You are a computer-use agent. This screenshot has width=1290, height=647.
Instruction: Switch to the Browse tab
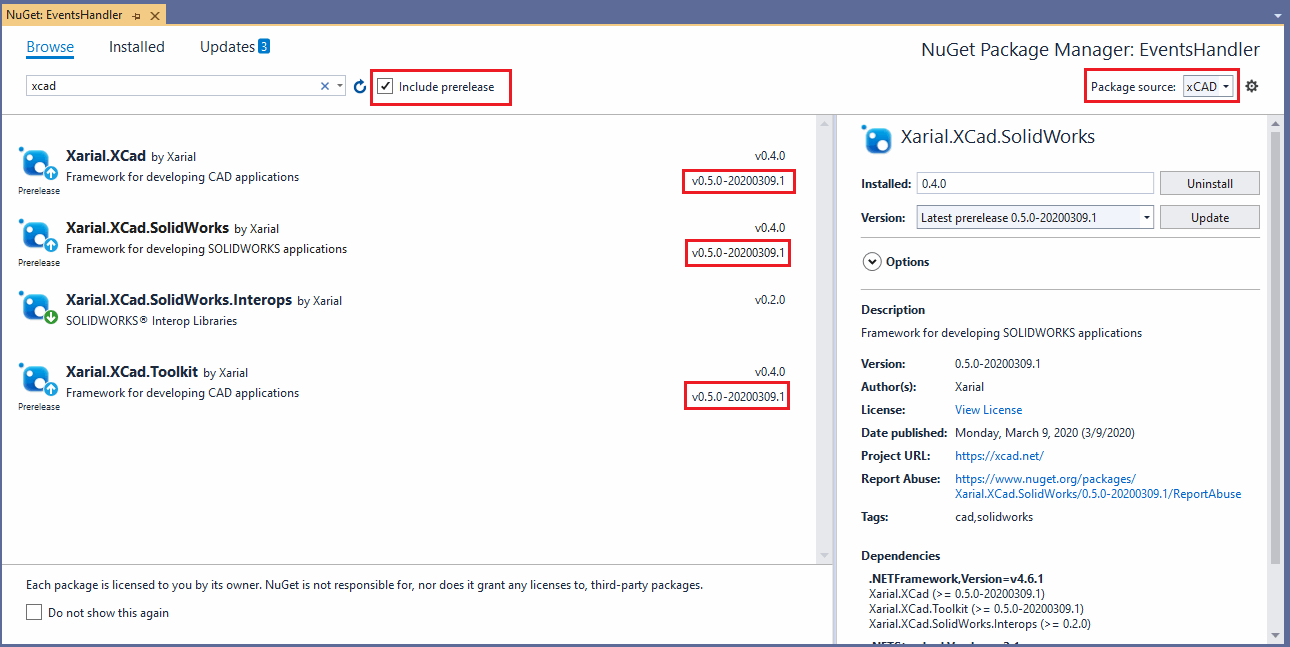(x=50, y=47)
